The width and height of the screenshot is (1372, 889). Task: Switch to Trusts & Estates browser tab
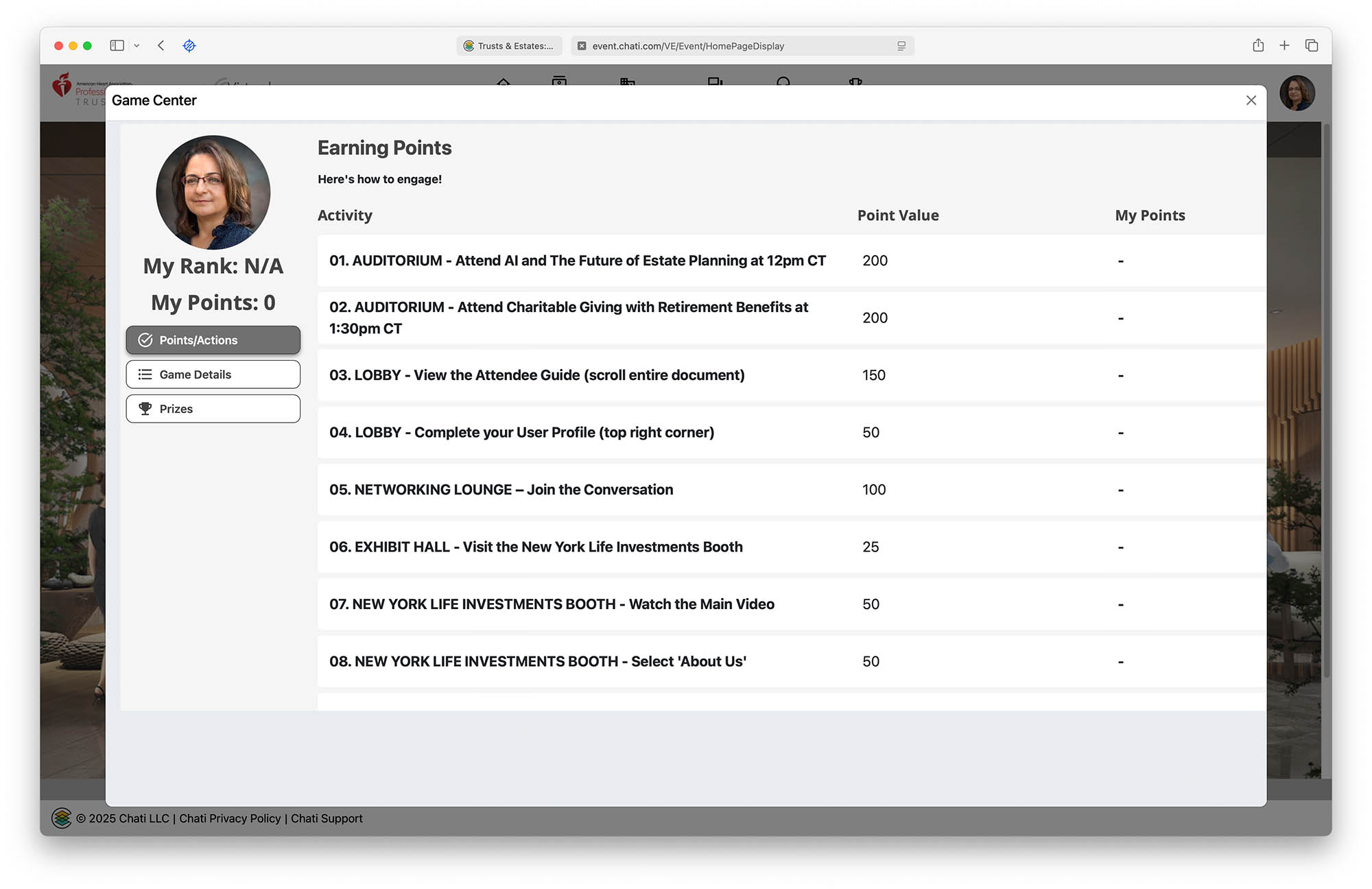(509, 46)
